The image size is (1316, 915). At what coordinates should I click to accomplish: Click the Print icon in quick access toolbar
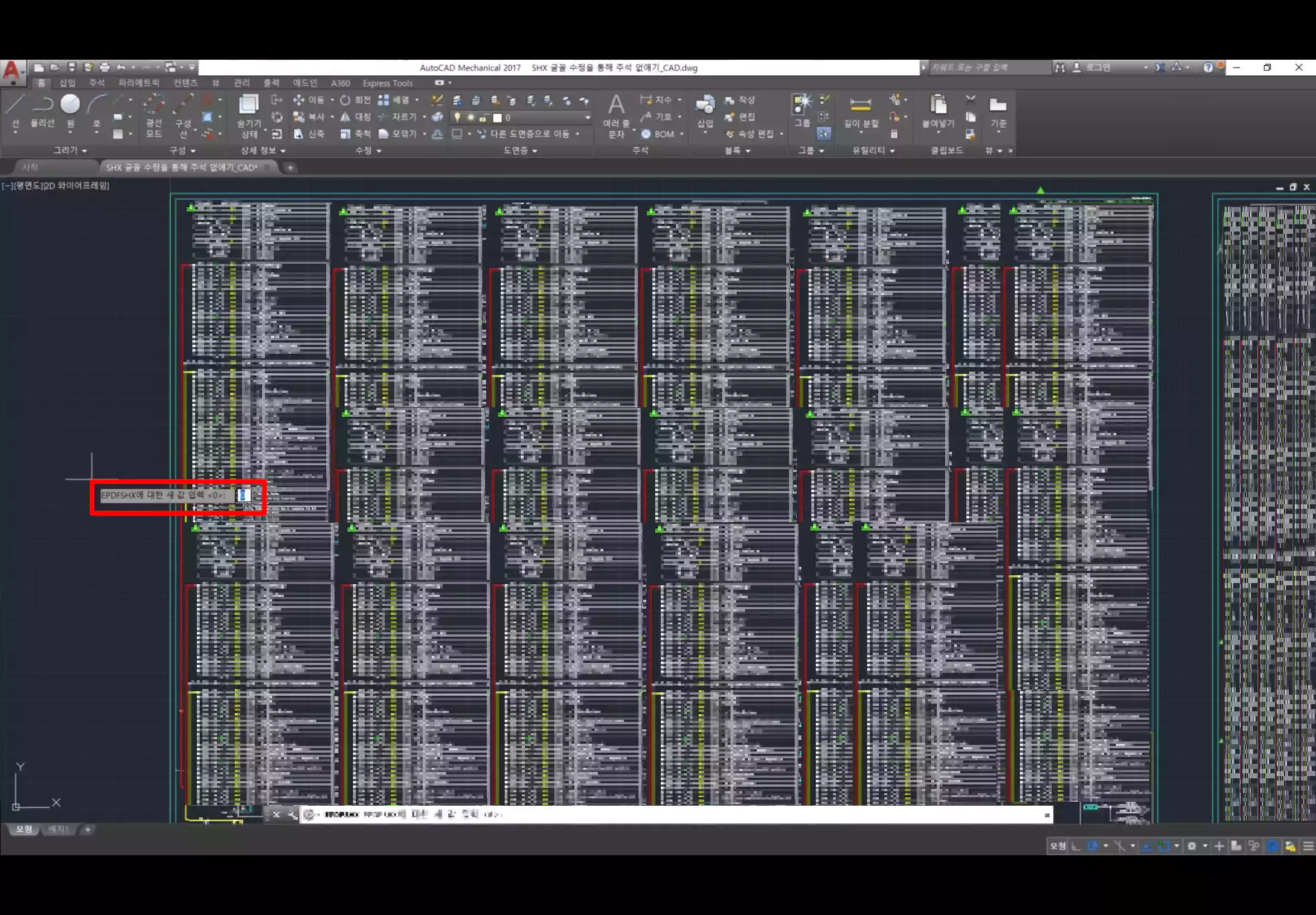104,68
